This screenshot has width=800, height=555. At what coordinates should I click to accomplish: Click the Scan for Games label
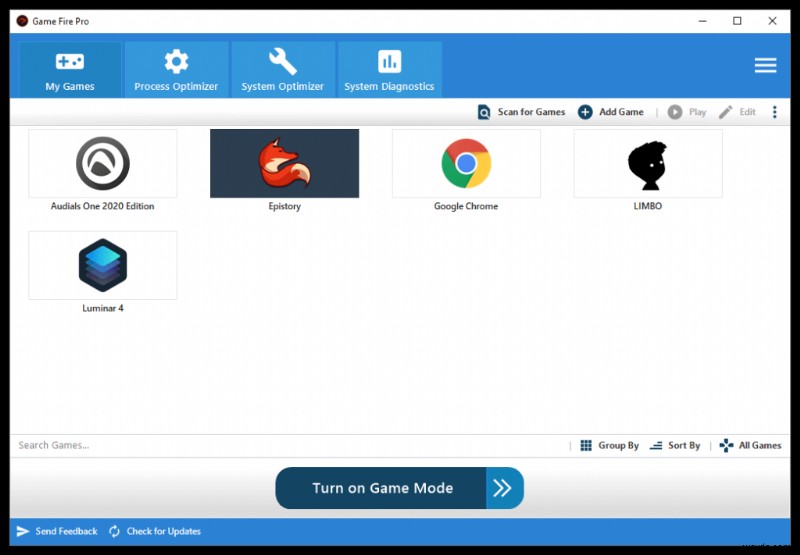(531, 112)
